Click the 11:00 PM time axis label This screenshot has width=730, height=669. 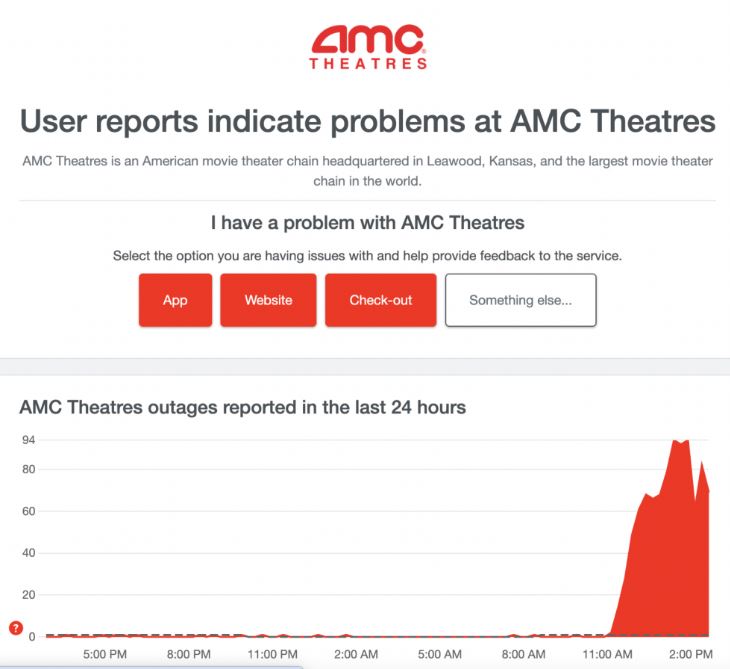(272, 655)
